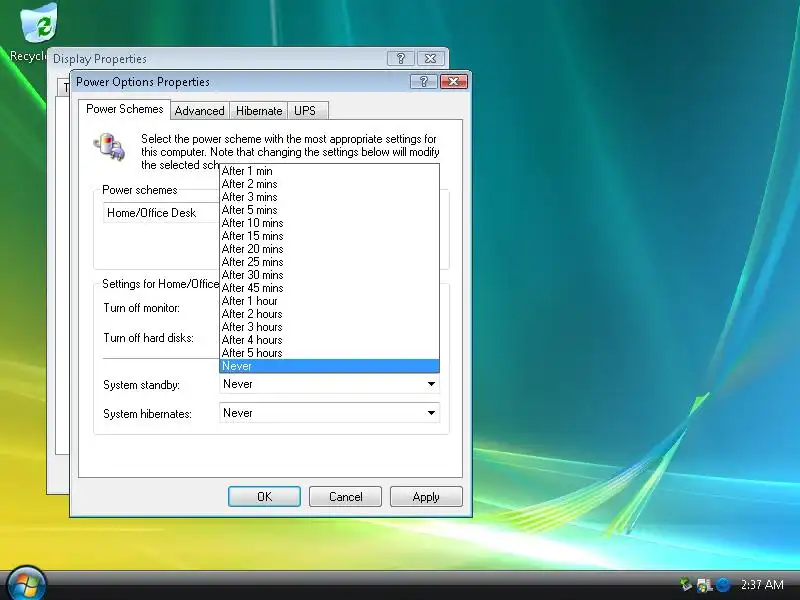Open the Hibernate tab
The height and width of the screenshot is (600, 800).
point(259,111)
